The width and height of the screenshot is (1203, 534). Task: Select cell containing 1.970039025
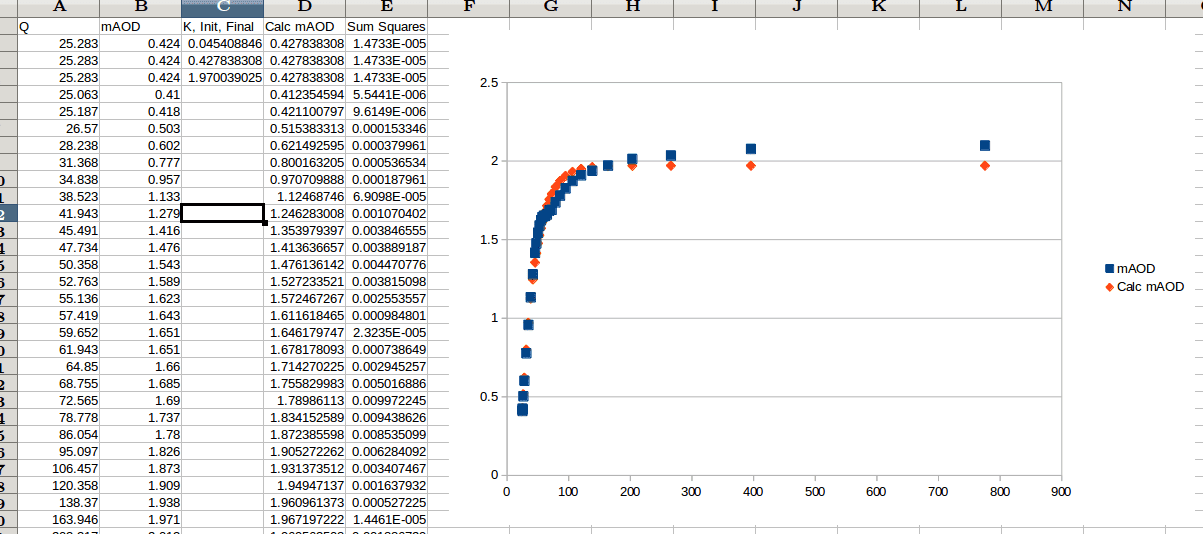point(222,77)
